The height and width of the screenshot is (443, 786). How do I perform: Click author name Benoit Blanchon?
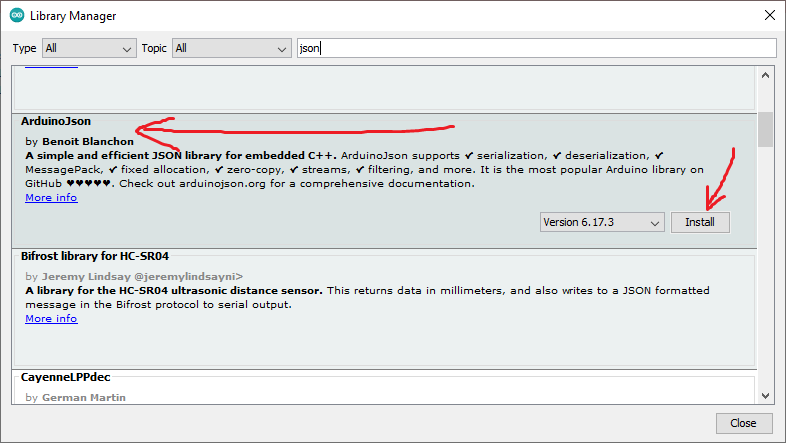[88, 141]
